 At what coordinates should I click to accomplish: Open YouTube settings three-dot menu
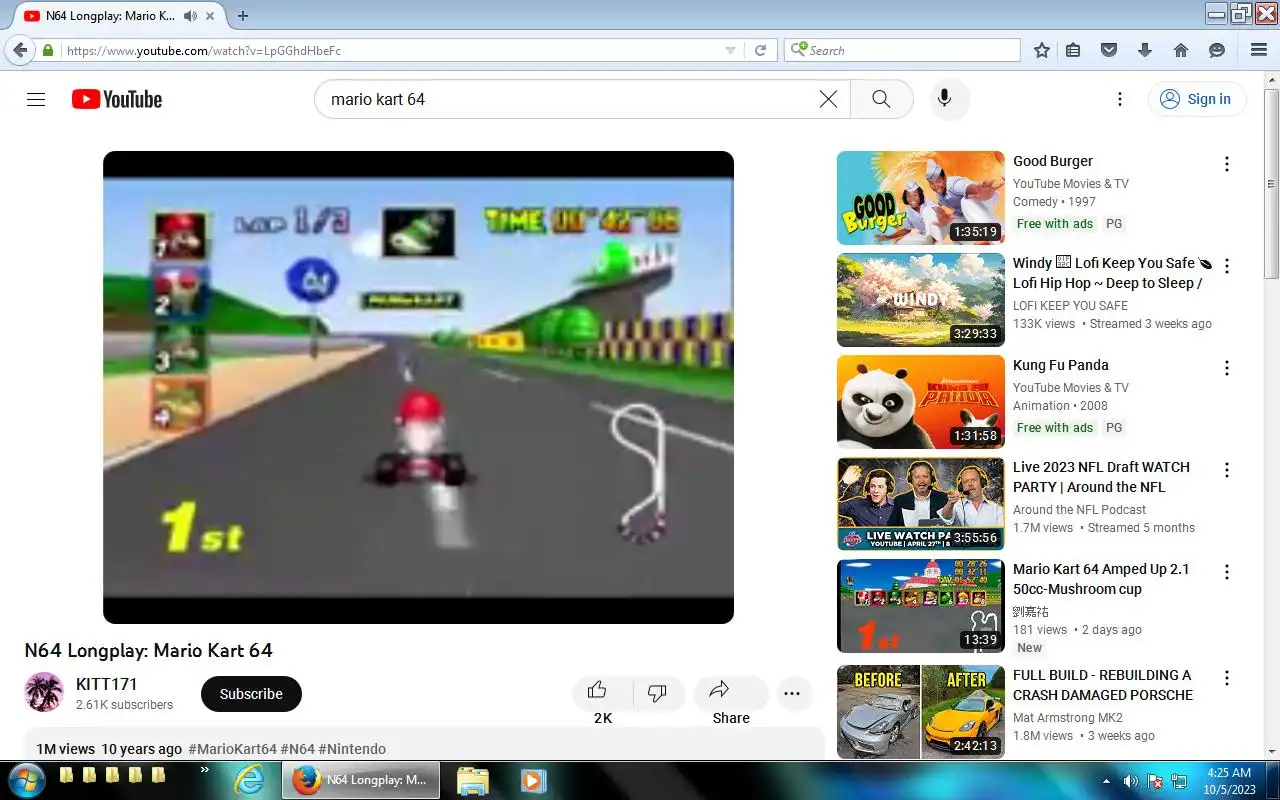pos(1120,99)
